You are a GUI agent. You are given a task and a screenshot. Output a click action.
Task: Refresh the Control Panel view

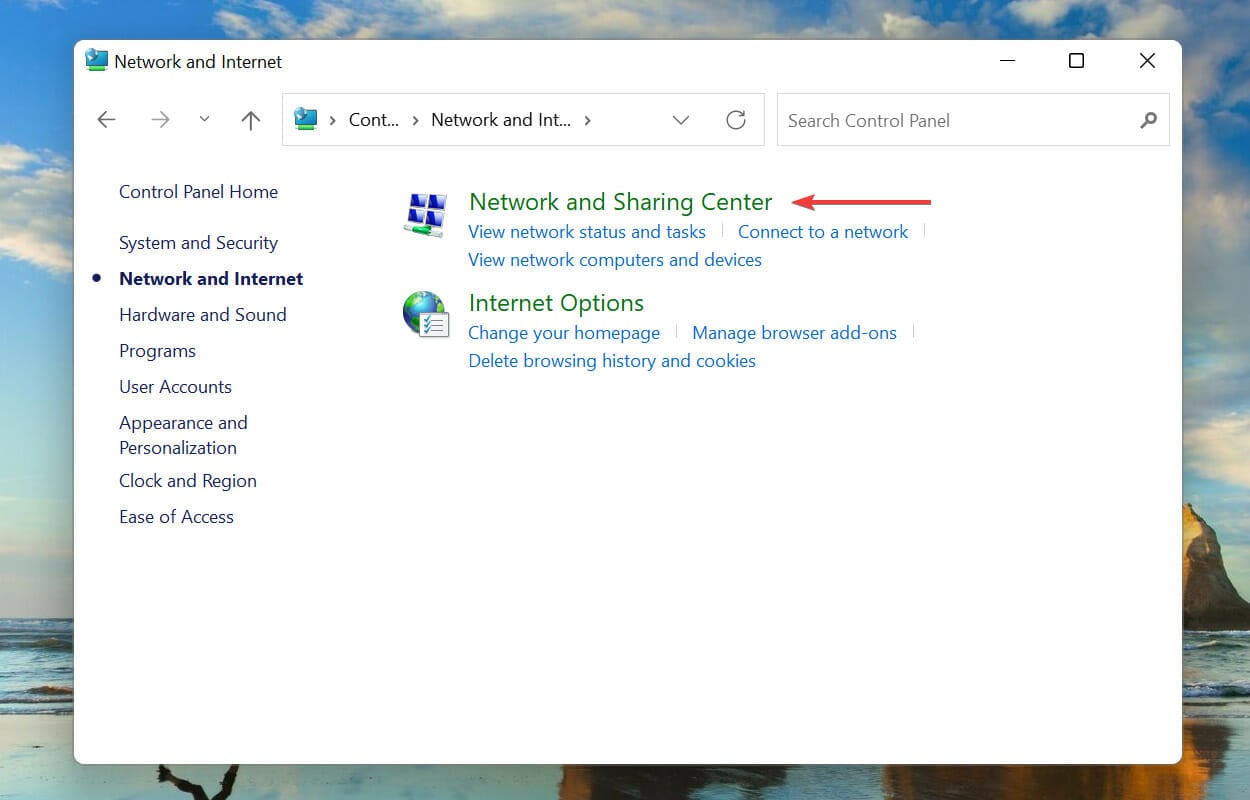click(x=736, y=120)
